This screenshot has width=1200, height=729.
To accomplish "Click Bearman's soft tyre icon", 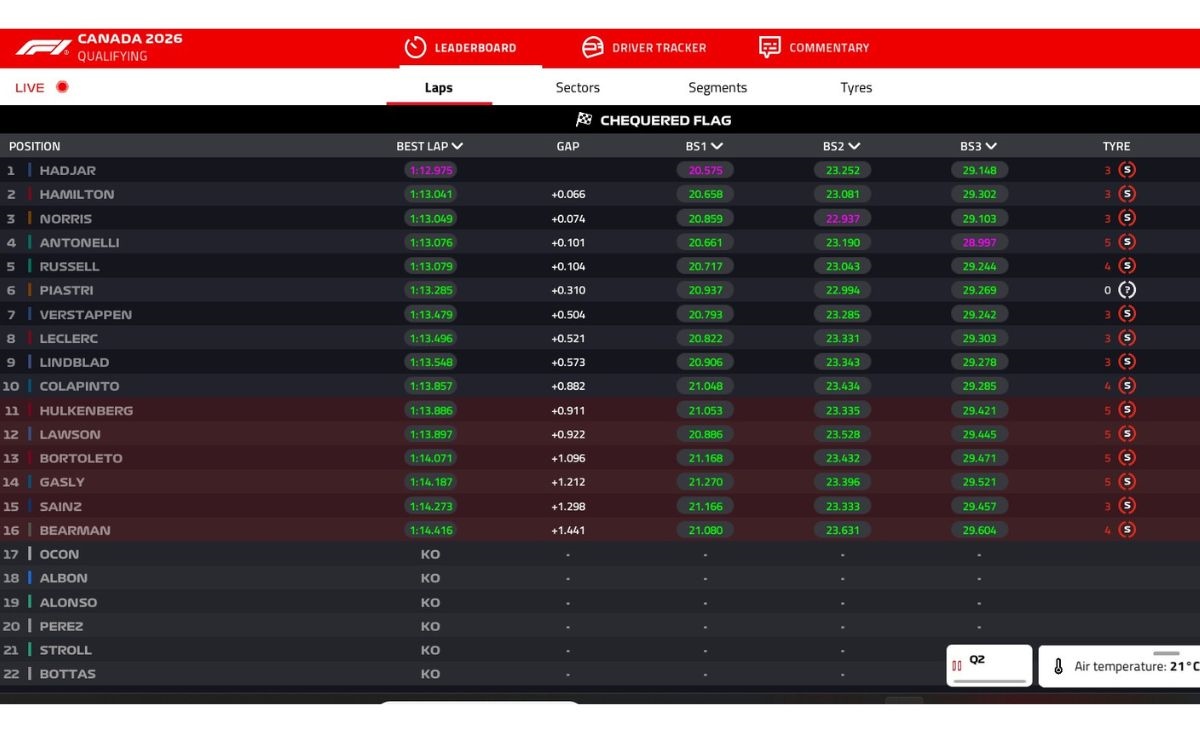I will pyautogui.click(x=1127, y=530).
